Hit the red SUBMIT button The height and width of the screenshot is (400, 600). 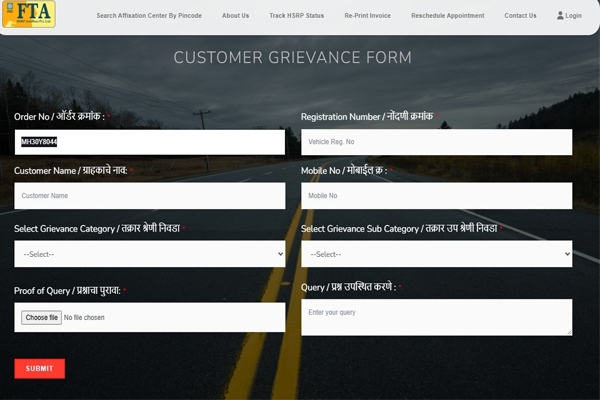pyautogui.click(x=39, y=369)
